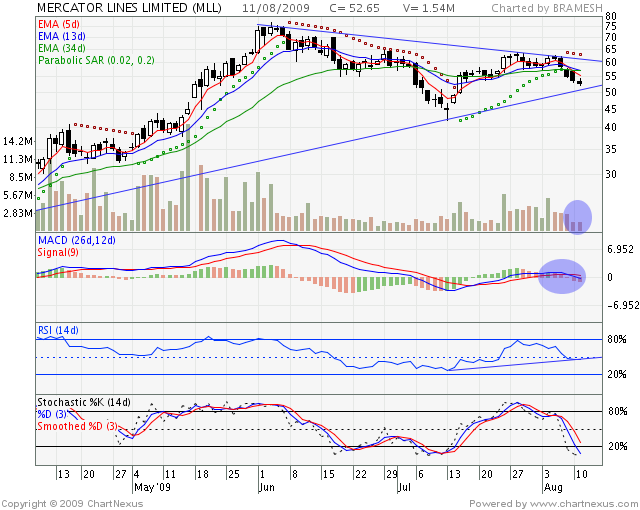Click the 14.2M volume axis label
The width and height of the screenshot is (640, 510).
pos(18,142)
